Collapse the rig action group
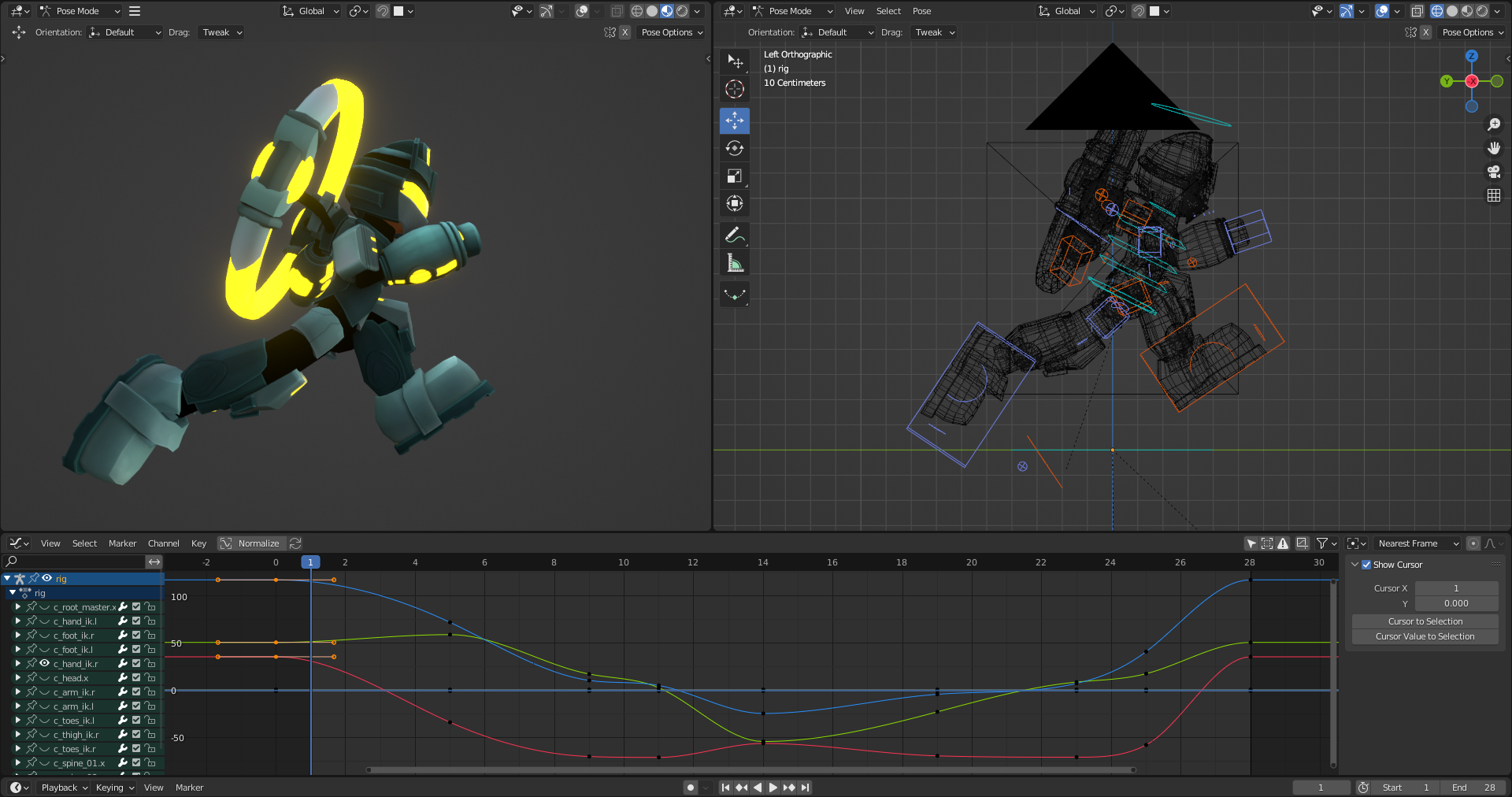The width and height of the screenshot is (1512, 797). (13, 592)
